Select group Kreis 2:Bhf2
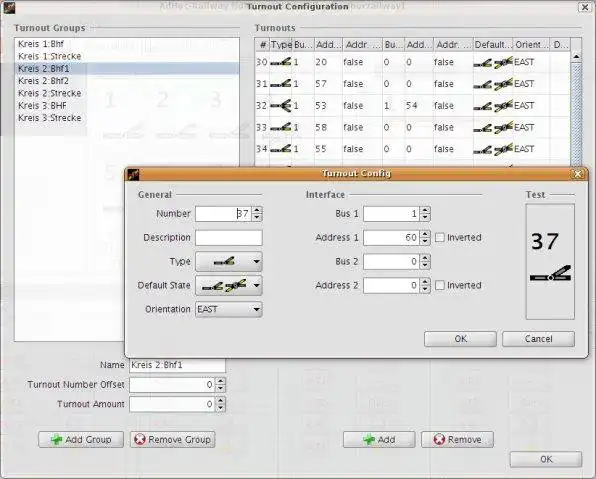596x479 pixels. [127, 81]
